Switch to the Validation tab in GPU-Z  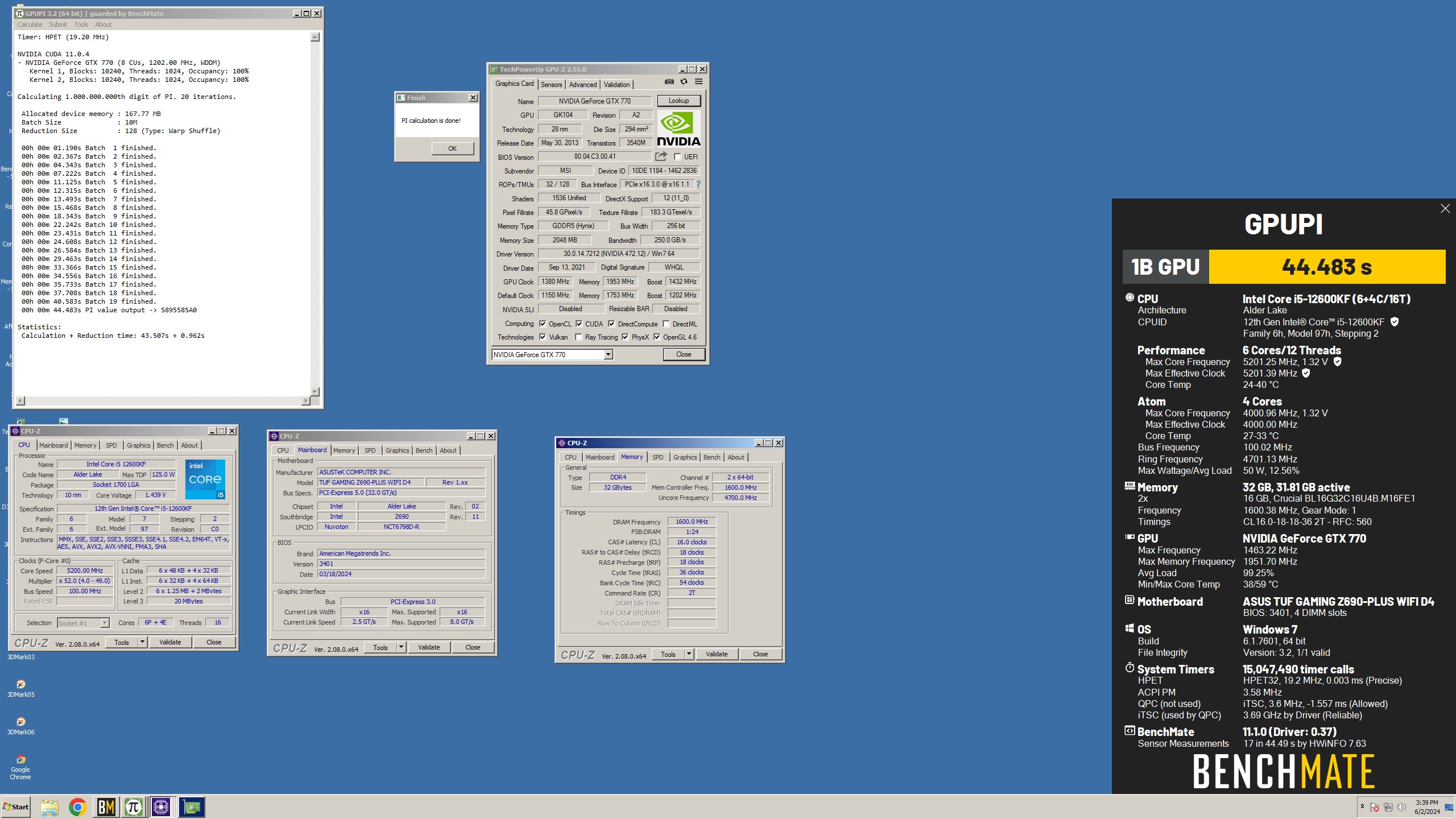(617, 85)
